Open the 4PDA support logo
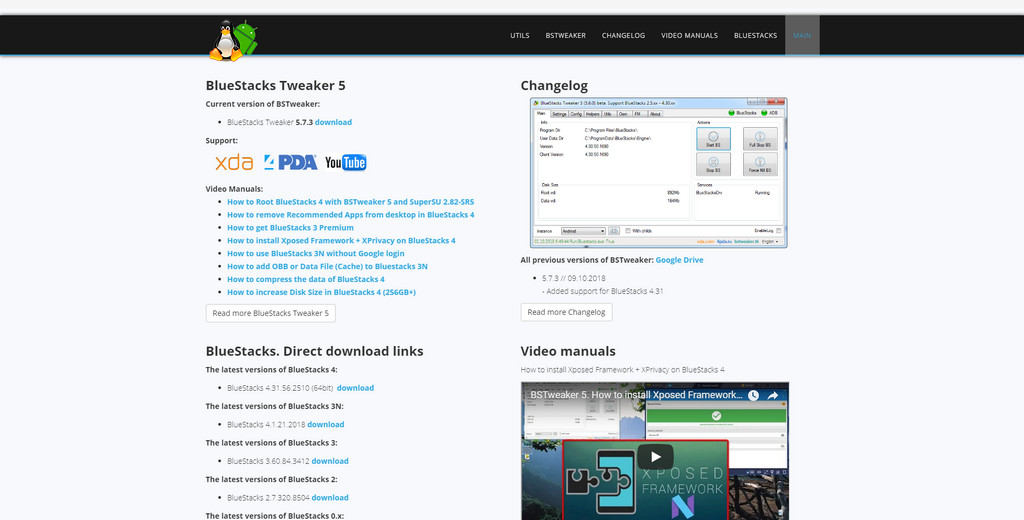The height and width of the screenshot is (520, 1024). click(x=291, y=162)
